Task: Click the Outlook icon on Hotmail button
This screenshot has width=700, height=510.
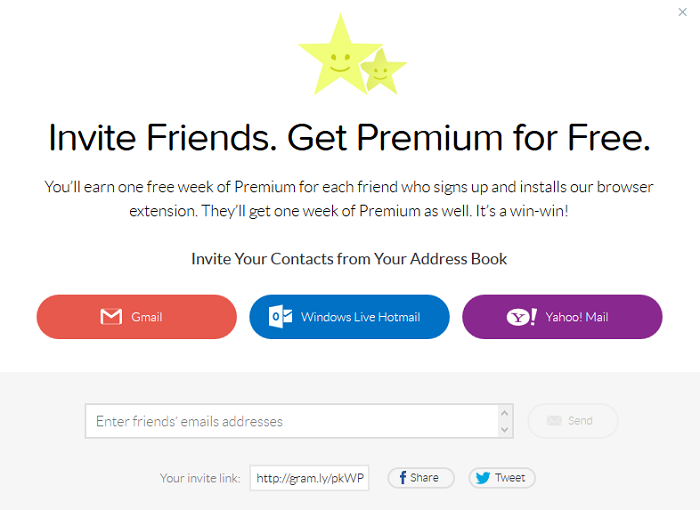Action: 281,317
